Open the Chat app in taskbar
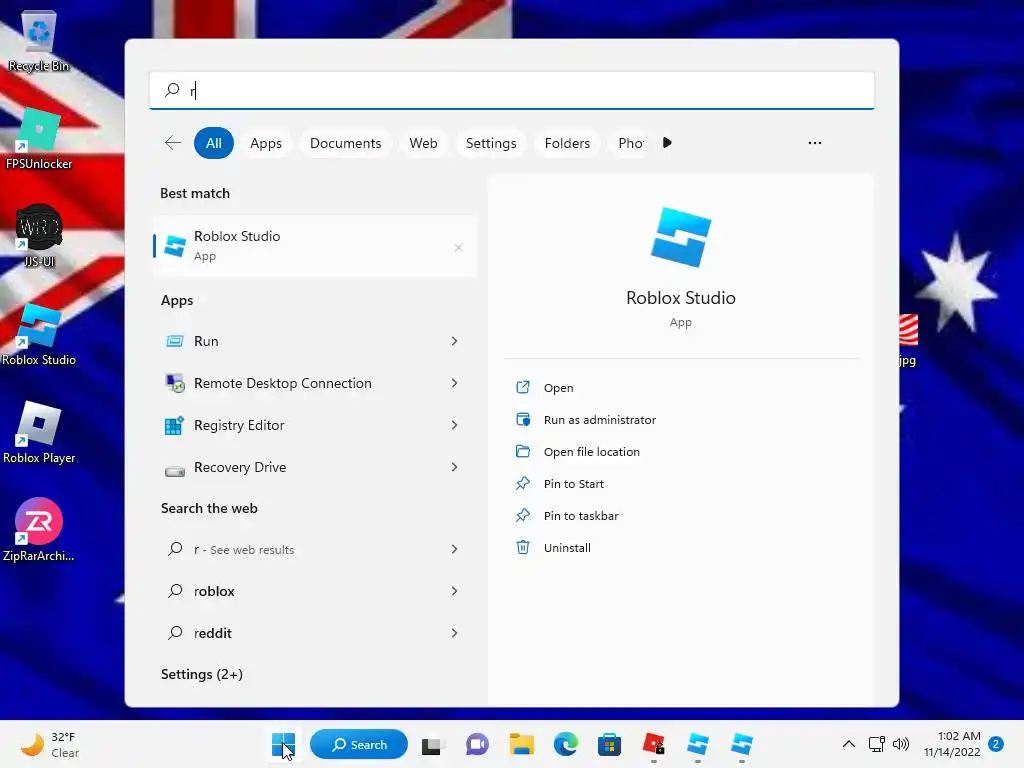 [x=477, y=744]
